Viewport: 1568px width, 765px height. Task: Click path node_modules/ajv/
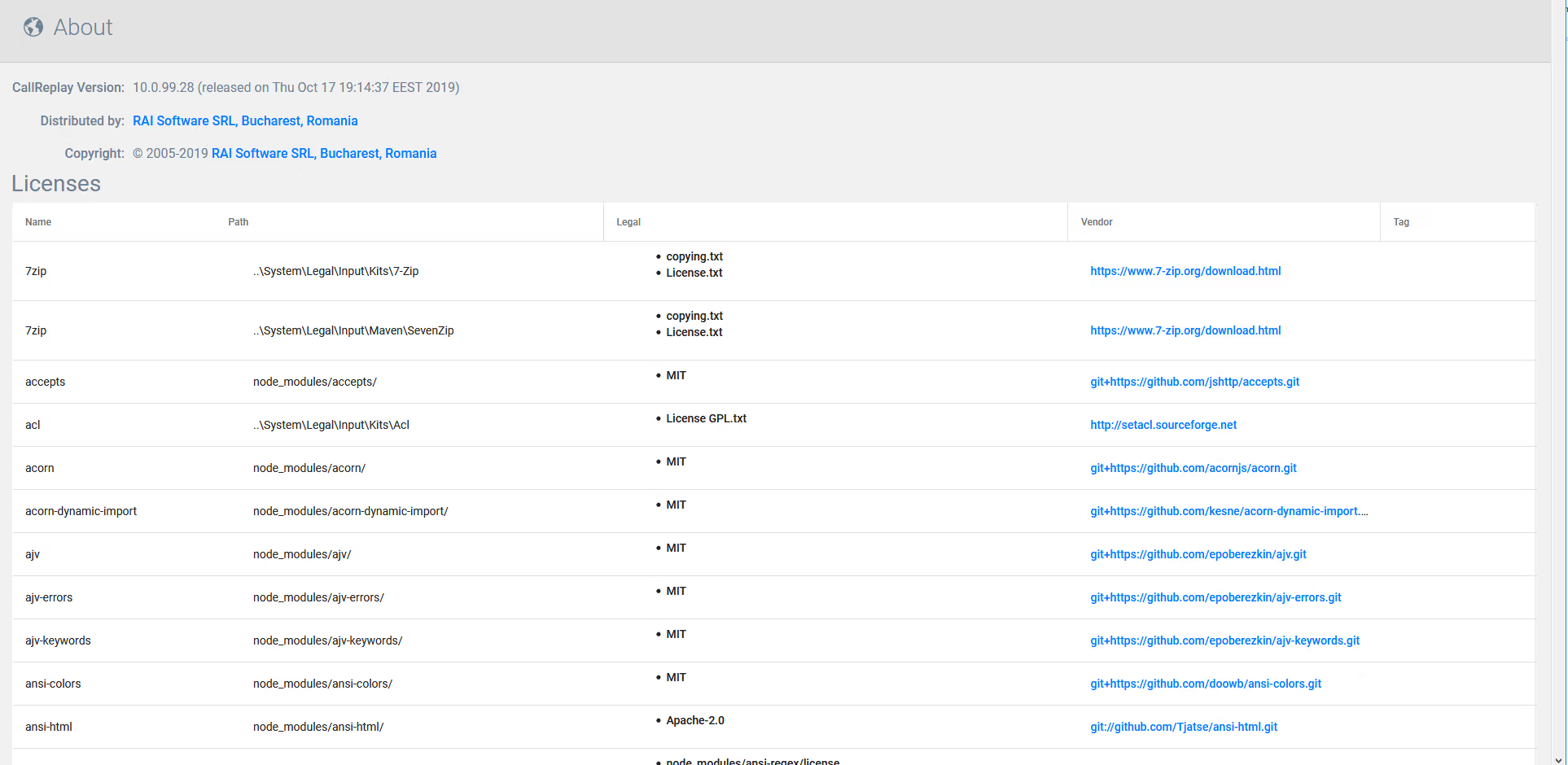click(x=302, y=554)
